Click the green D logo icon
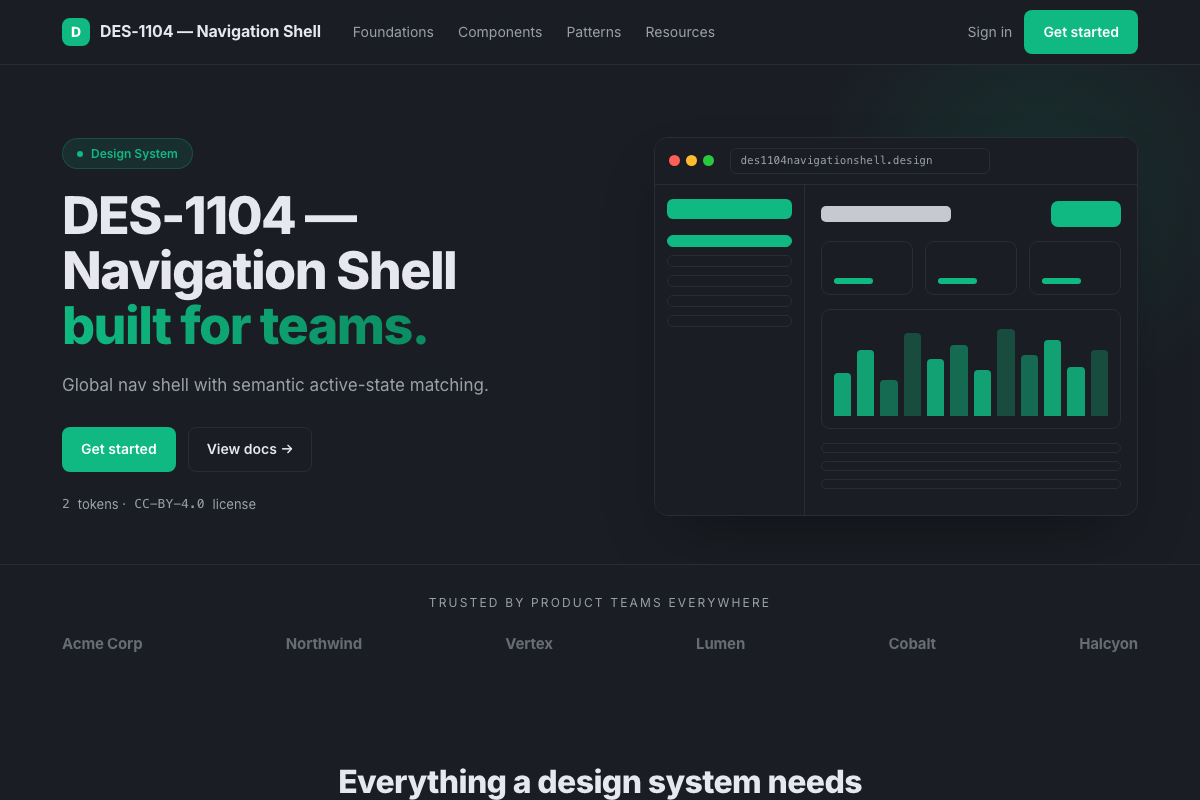 click(x=76, y=32)
